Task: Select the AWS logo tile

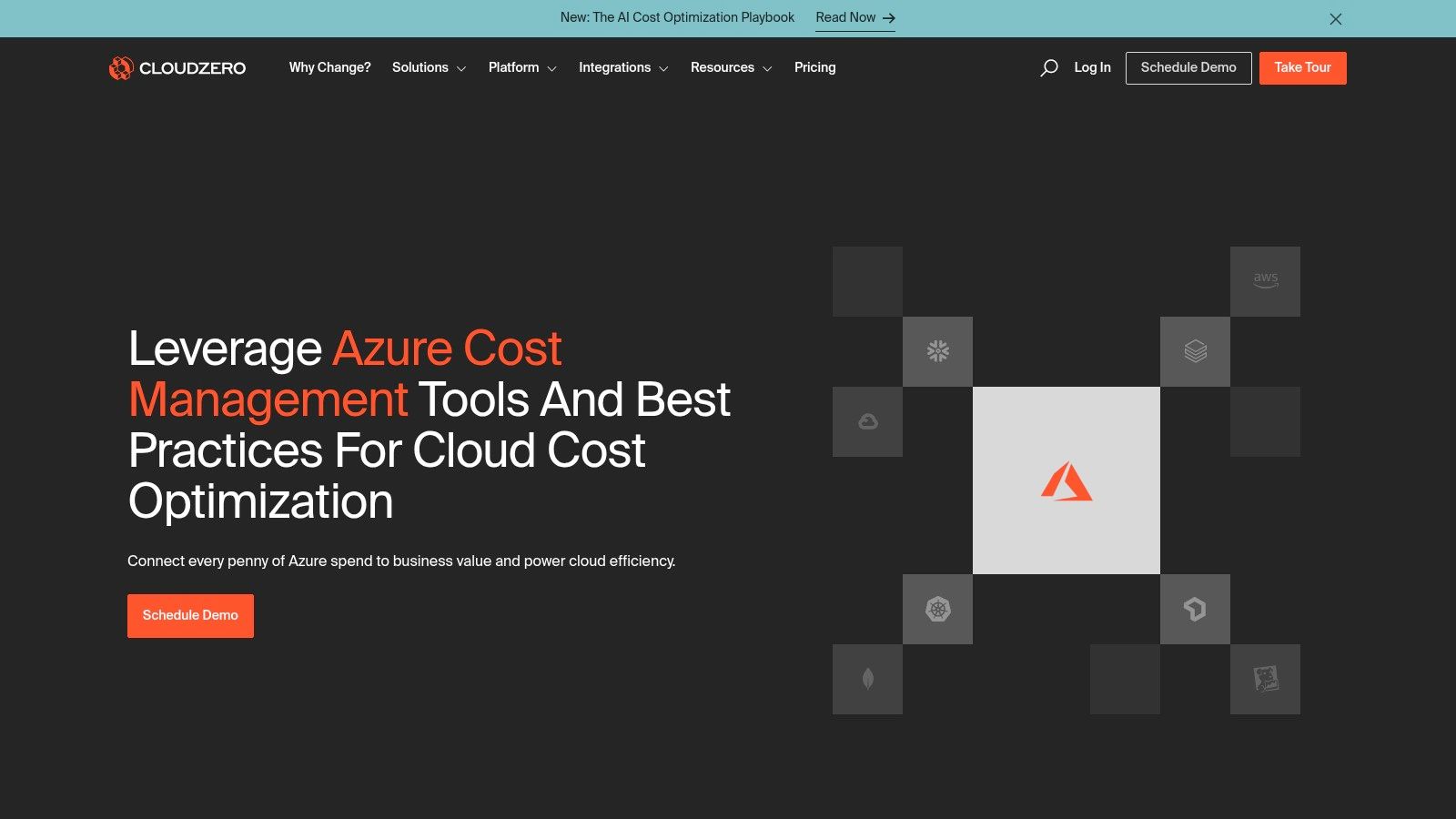Action: click(1265, 280)
